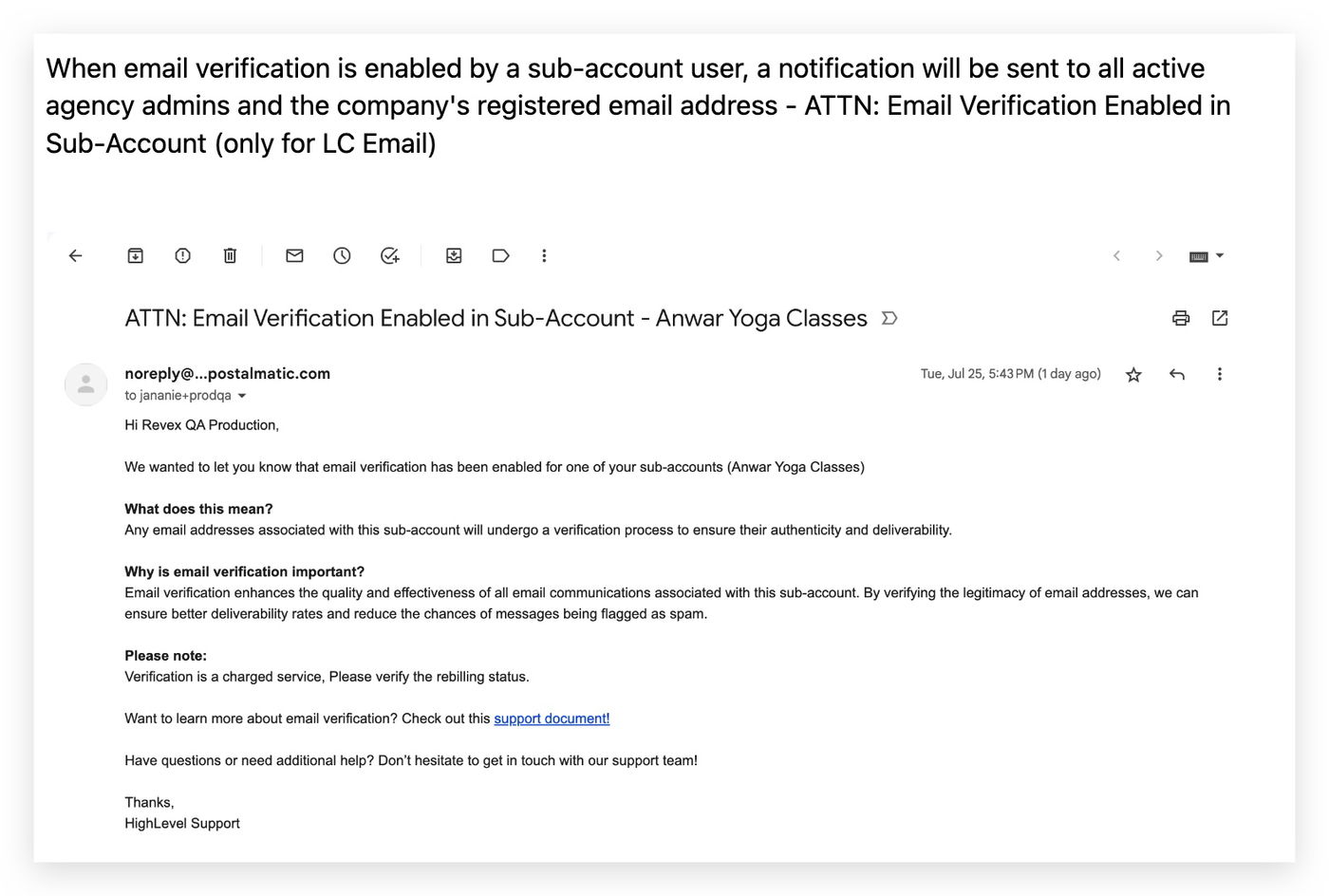Open the "support document!" link
This screenshot has height=896, width=1329.
pyautogui.click(x=552, y=719)
